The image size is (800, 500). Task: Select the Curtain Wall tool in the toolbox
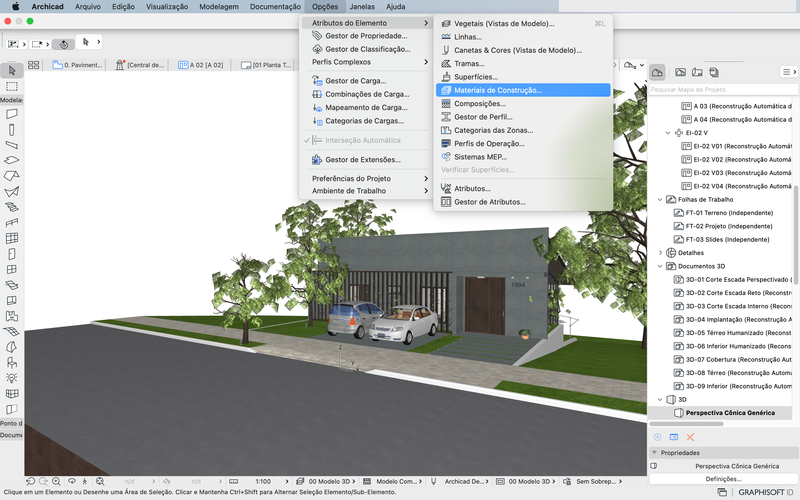click(x=12, y=238)
